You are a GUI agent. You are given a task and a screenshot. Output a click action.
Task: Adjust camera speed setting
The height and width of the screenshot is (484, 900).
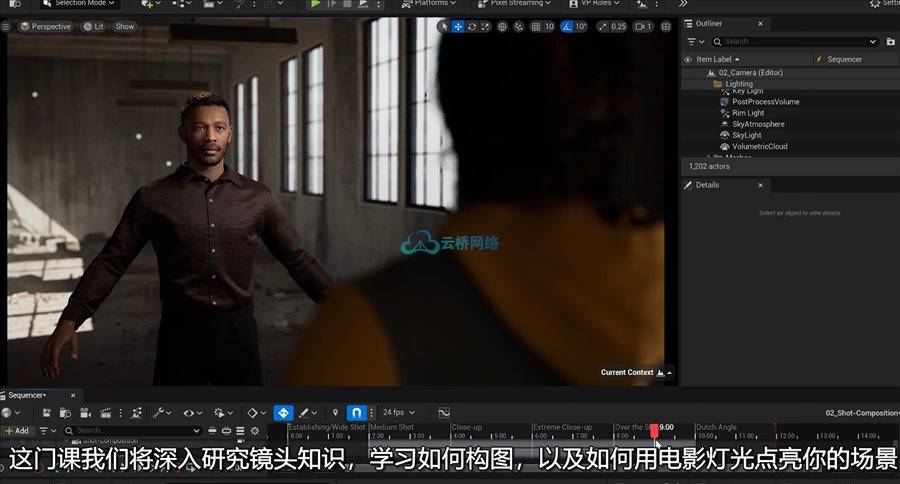pyautogui.click(x=643, y=26)
